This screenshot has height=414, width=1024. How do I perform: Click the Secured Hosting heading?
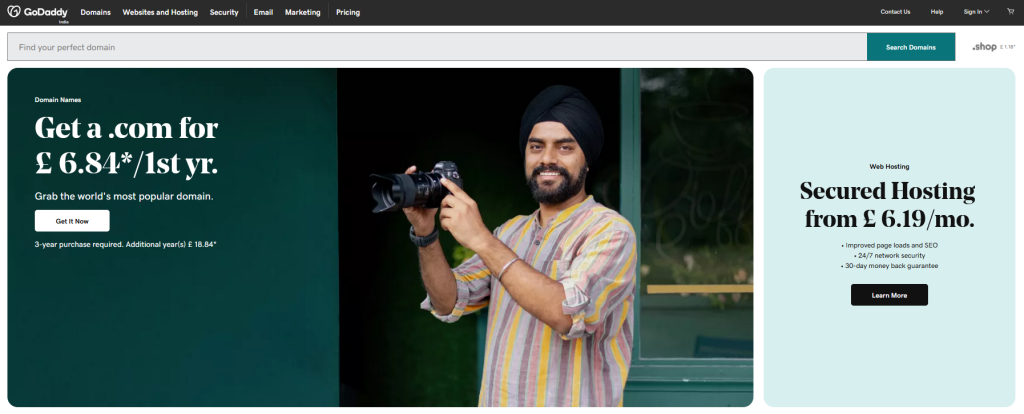pyautogui.click(x=889, y=205)
